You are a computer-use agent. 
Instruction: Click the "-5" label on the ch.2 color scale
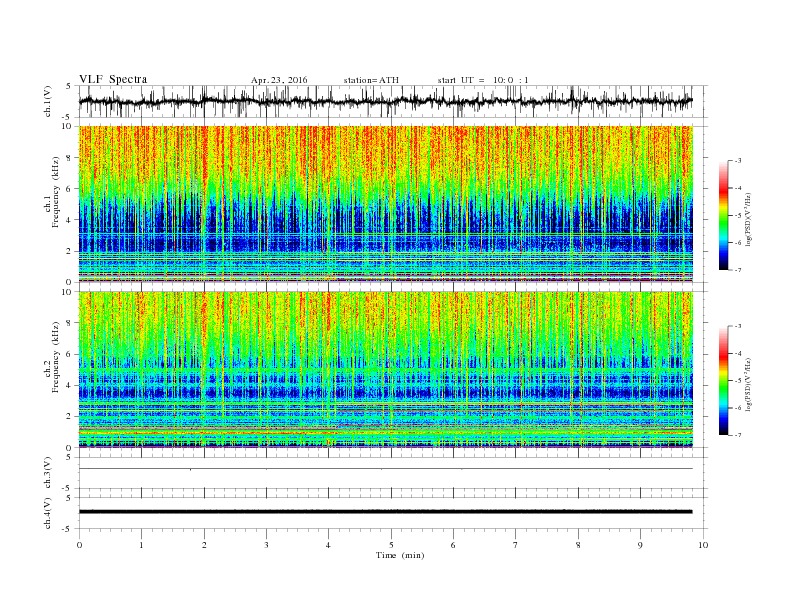click(x=738, y=380)
